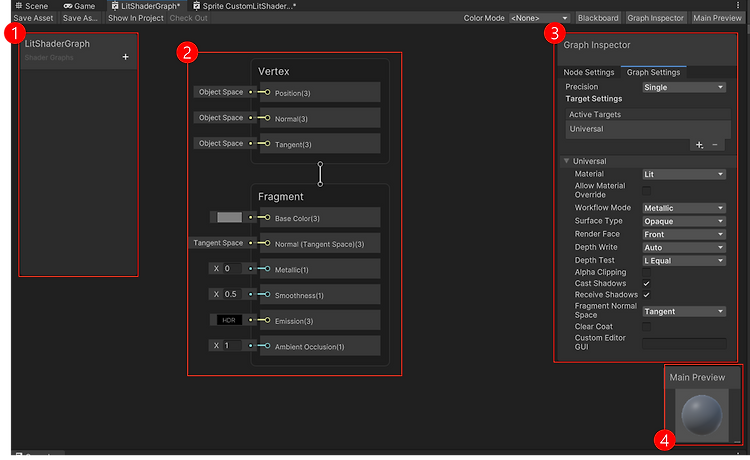750x460 pixels.
Task: Click the Main Preview sphere
Action: [701, 415]
